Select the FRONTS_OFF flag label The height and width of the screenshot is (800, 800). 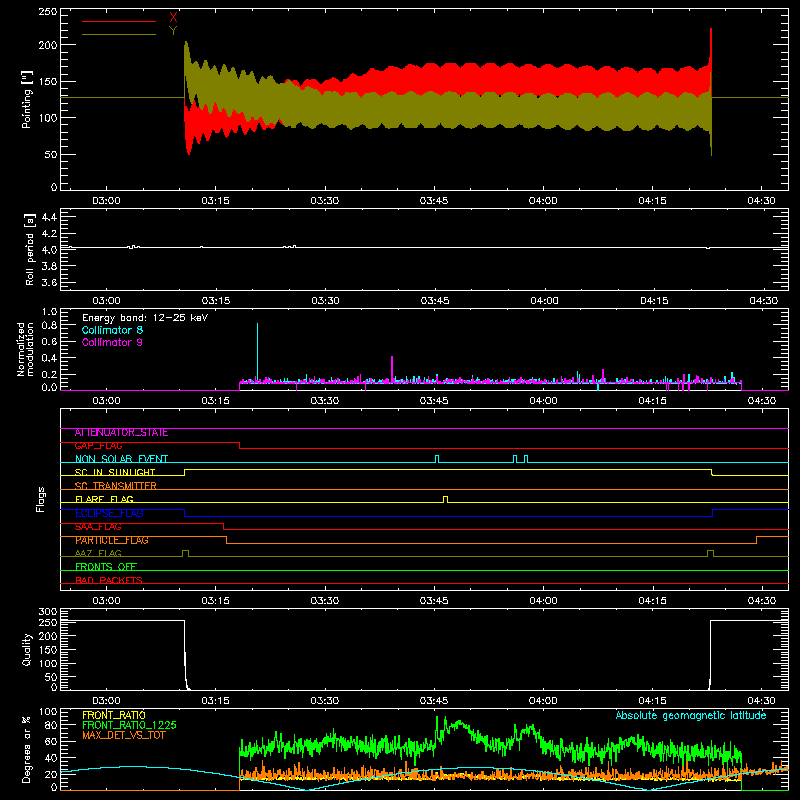(106, 567)
